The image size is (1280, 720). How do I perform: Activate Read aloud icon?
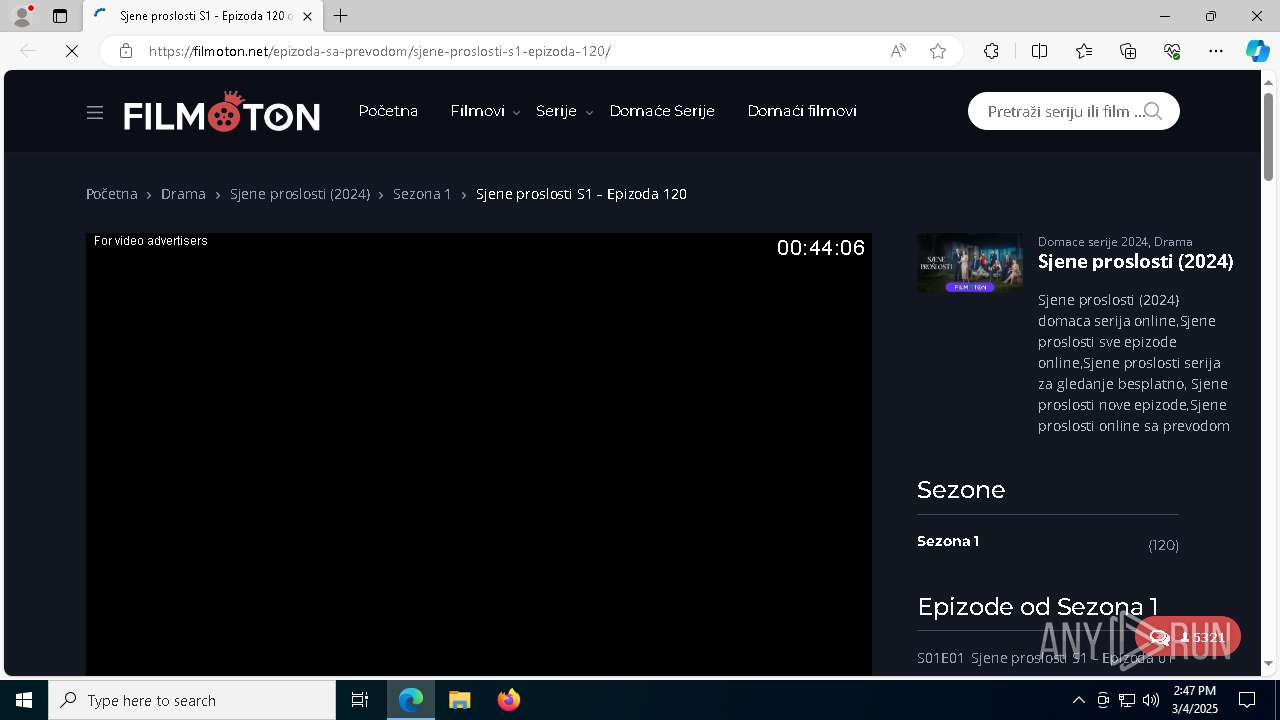[x=898, y=51]
